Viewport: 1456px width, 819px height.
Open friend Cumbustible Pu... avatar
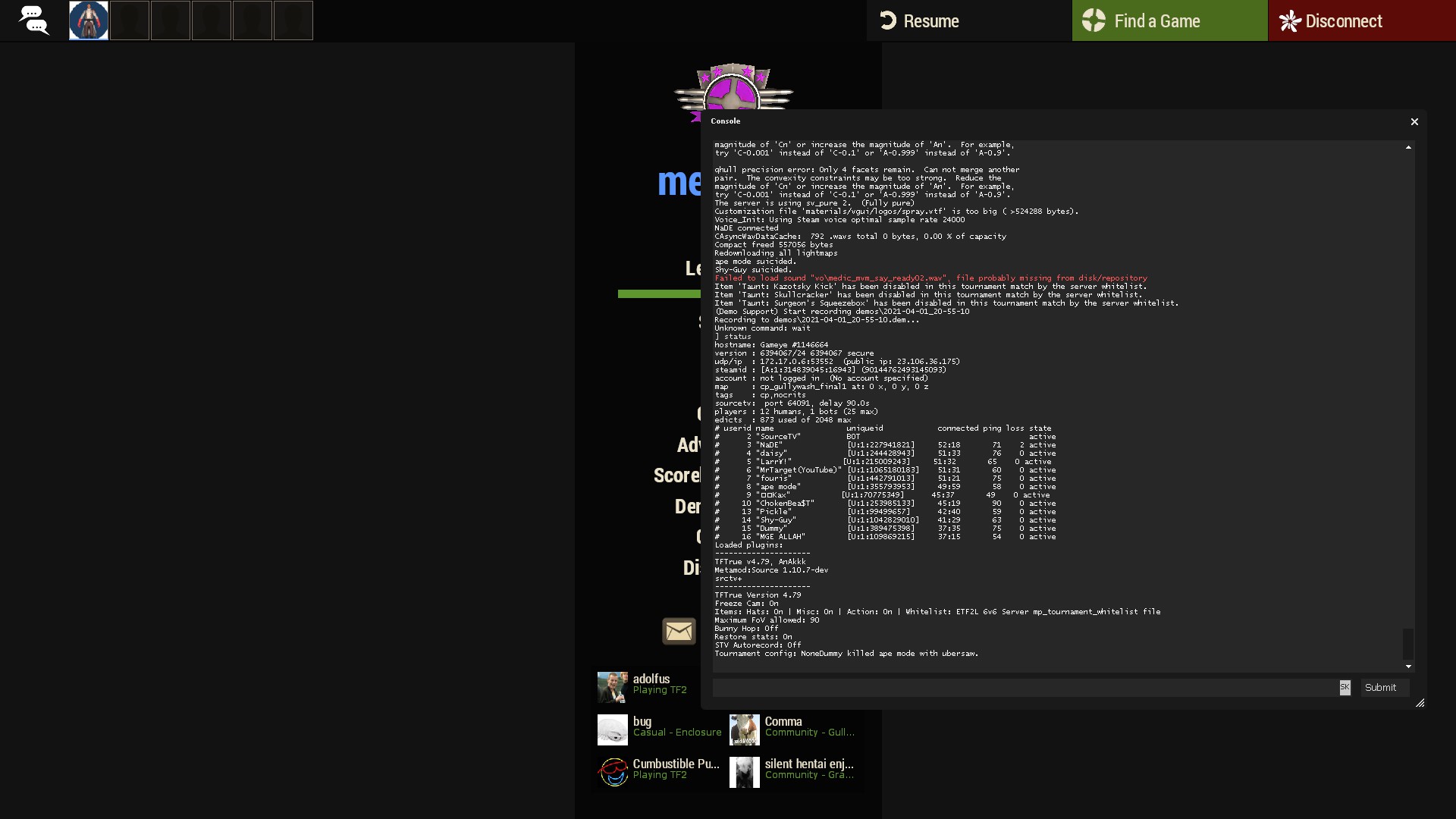(x=613, y=772)
